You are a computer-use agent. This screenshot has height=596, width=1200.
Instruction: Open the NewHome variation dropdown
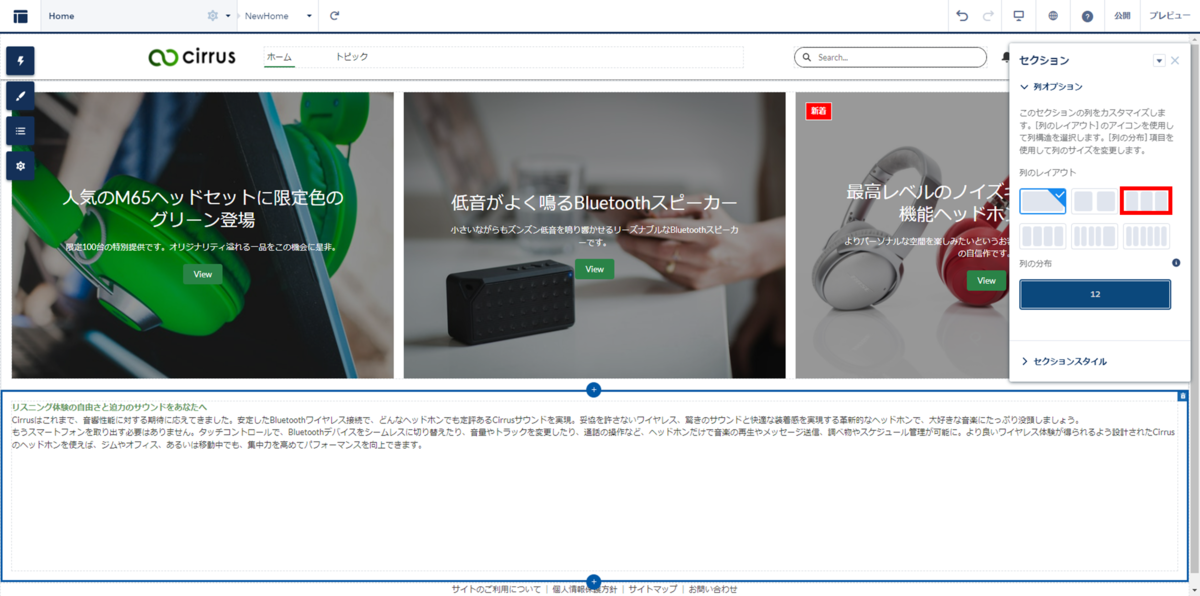point(309,16)
